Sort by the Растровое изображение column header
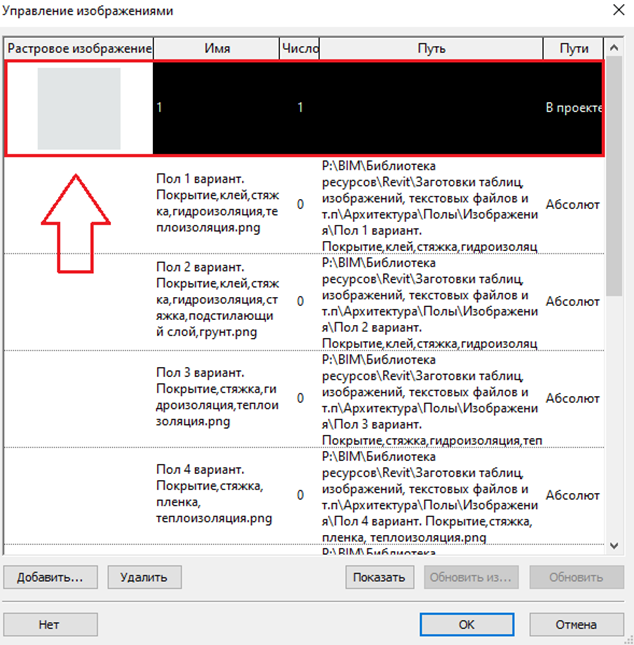This screenshot has height=645, width=634. coord(79,49)
